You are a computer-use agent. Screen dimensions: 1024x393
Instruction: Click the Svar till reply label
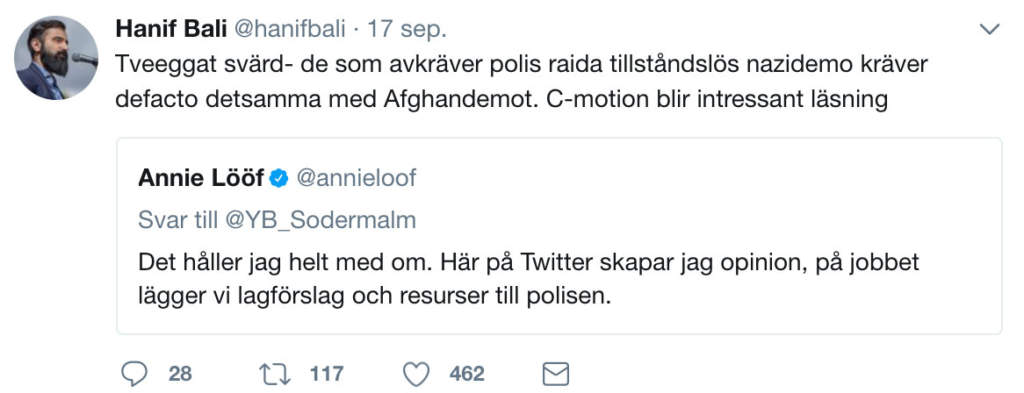(x=178, y=221)
